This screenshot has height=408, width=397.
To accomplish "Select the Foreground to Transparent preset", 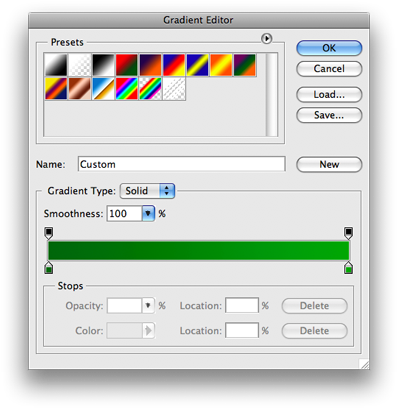I will coord(79,65).
